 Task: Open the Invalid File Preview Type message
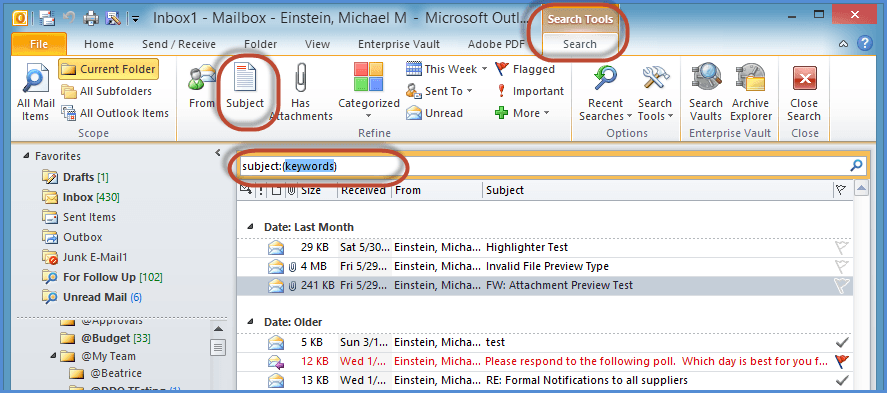click(x=545, y=266)
